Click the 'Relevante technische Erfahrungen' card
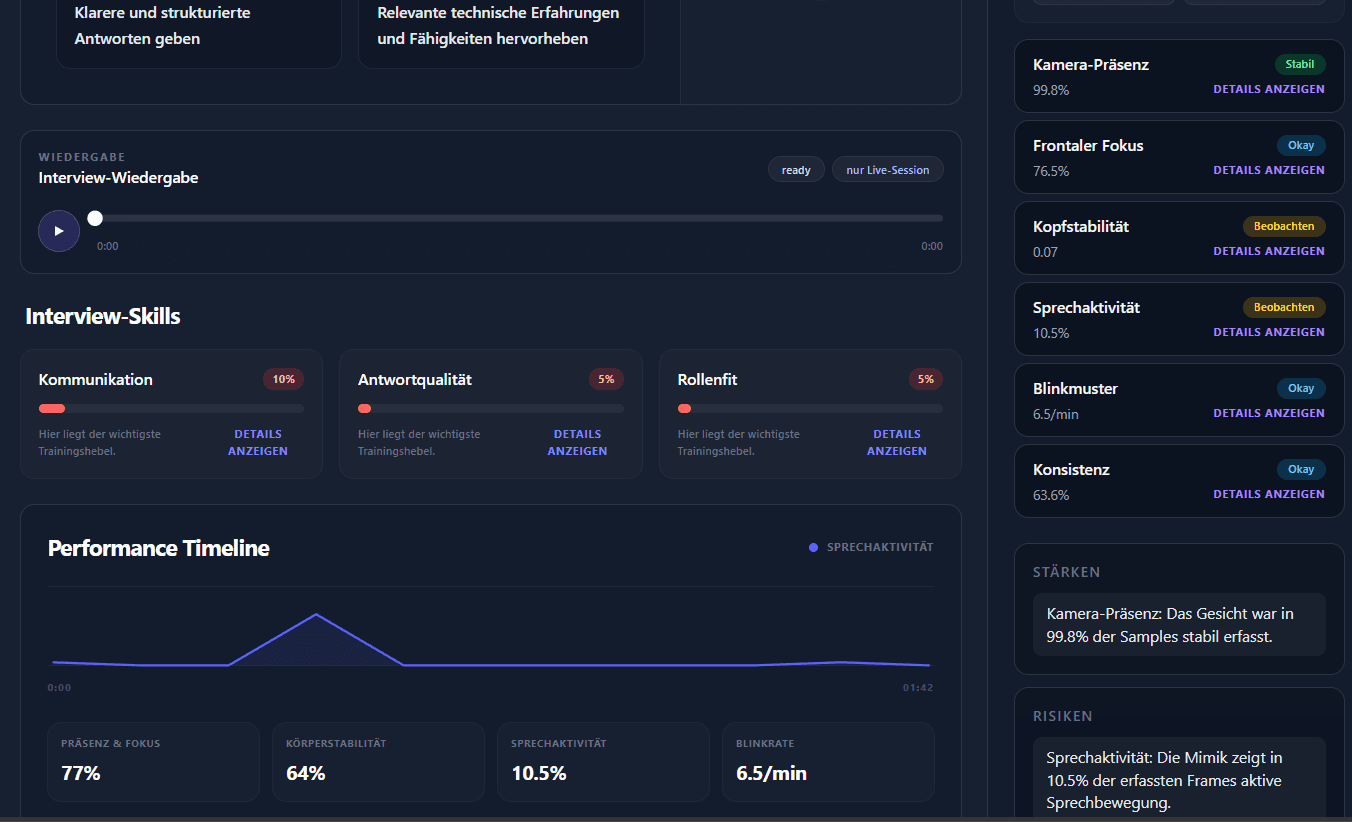This screenshot has width=1352, height=822. (501, 32)
